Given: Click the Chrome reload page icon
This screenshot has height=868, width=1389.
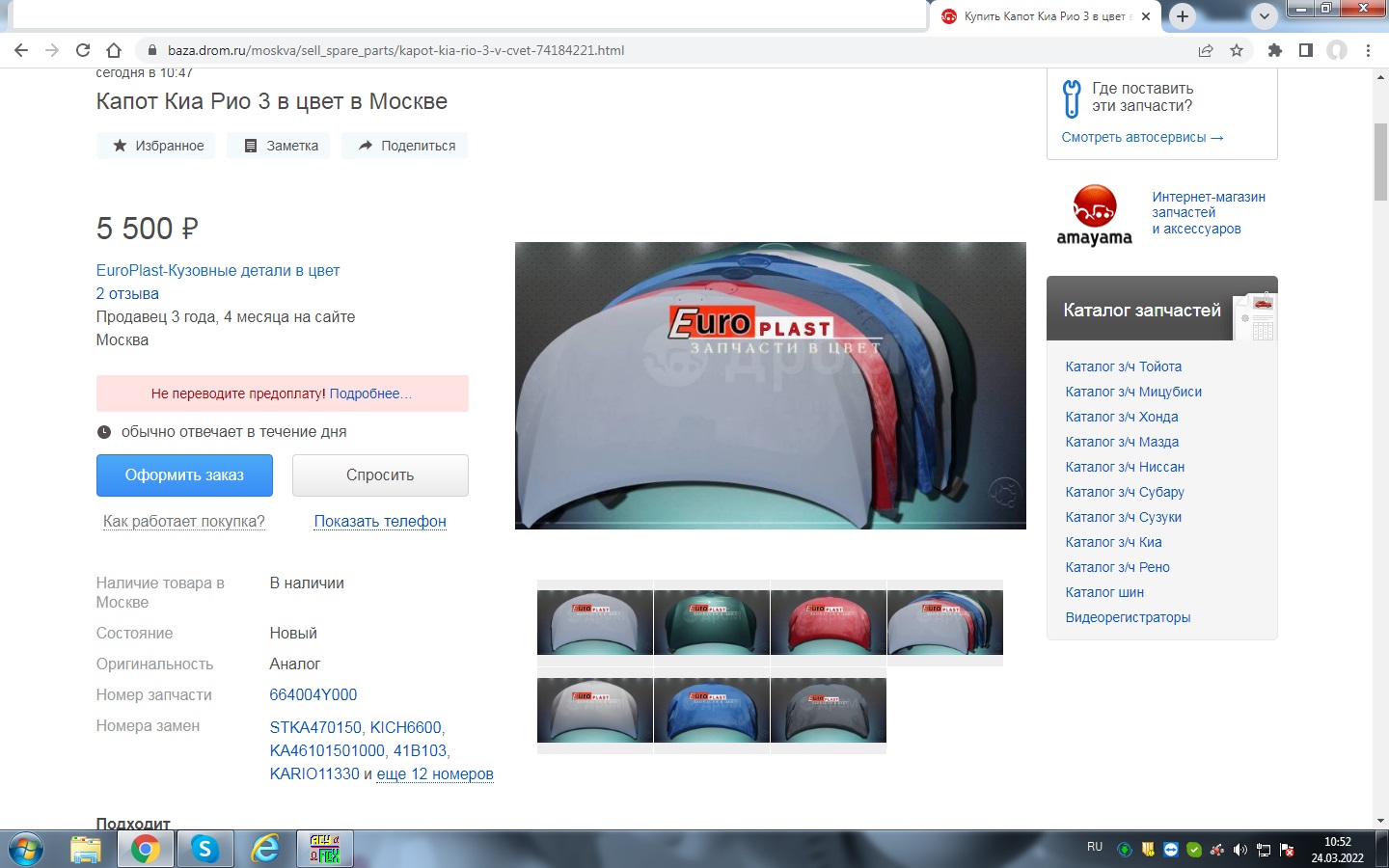Looking at the screenshot, I should [83, 50].
